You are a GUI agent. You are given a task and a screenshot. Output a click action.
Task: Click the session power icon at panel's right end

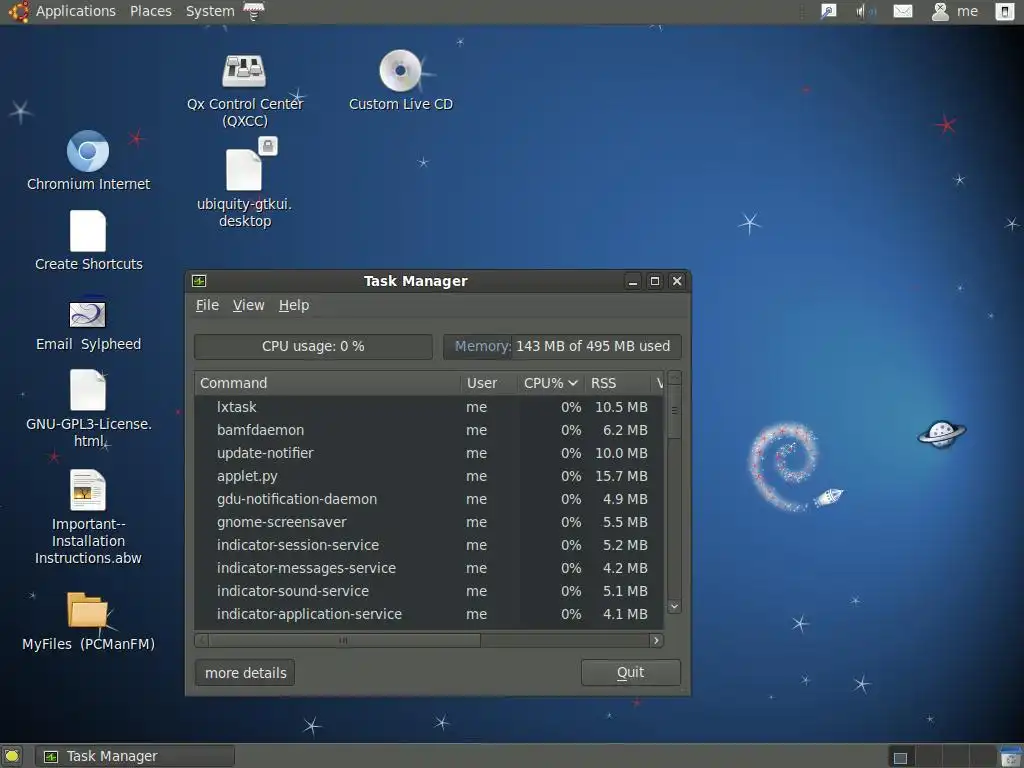1004,11
